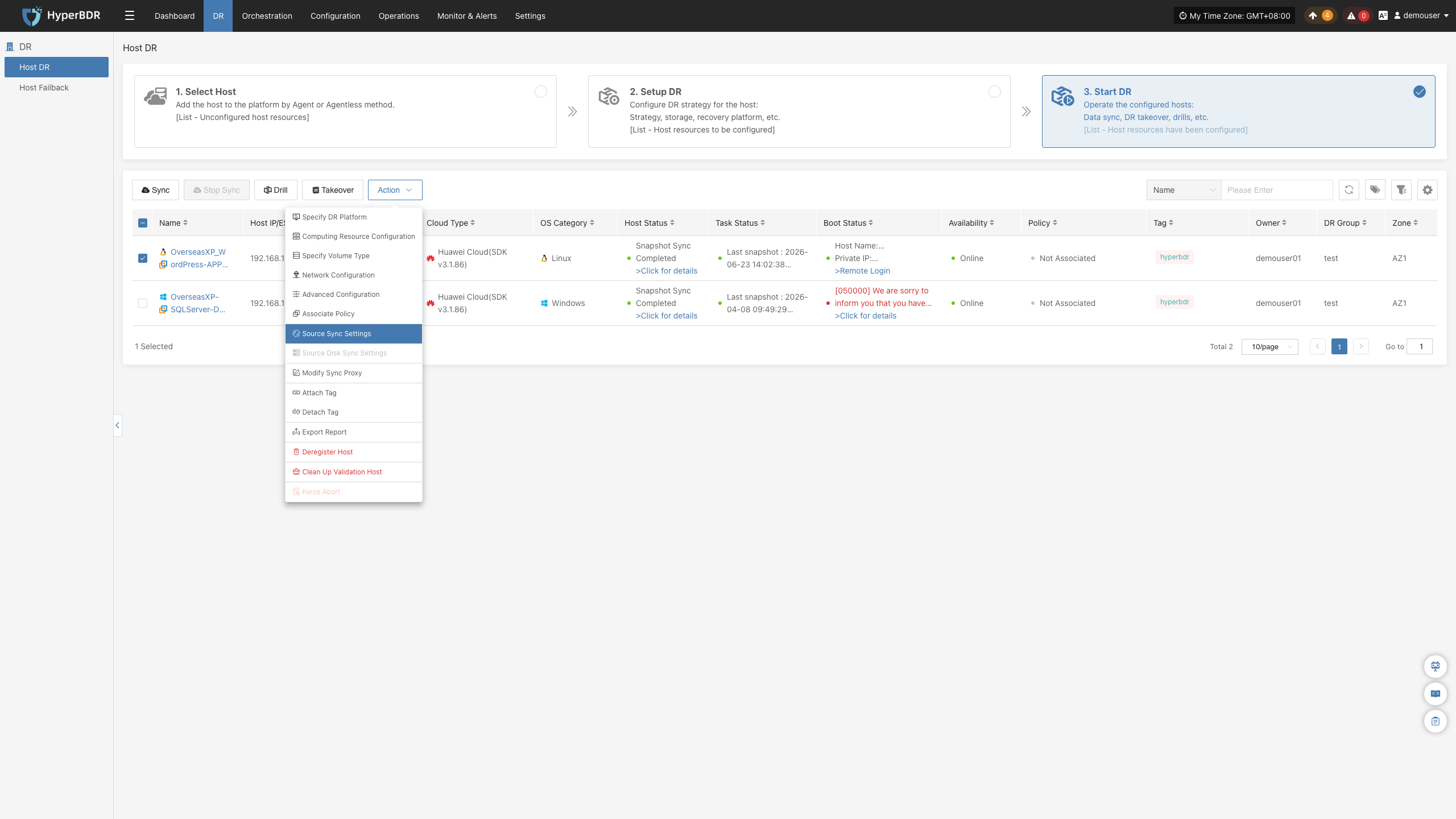Click the Start DR step icon
Image resolution: width=1456 pixels, height=819 pixels.
1062,96
